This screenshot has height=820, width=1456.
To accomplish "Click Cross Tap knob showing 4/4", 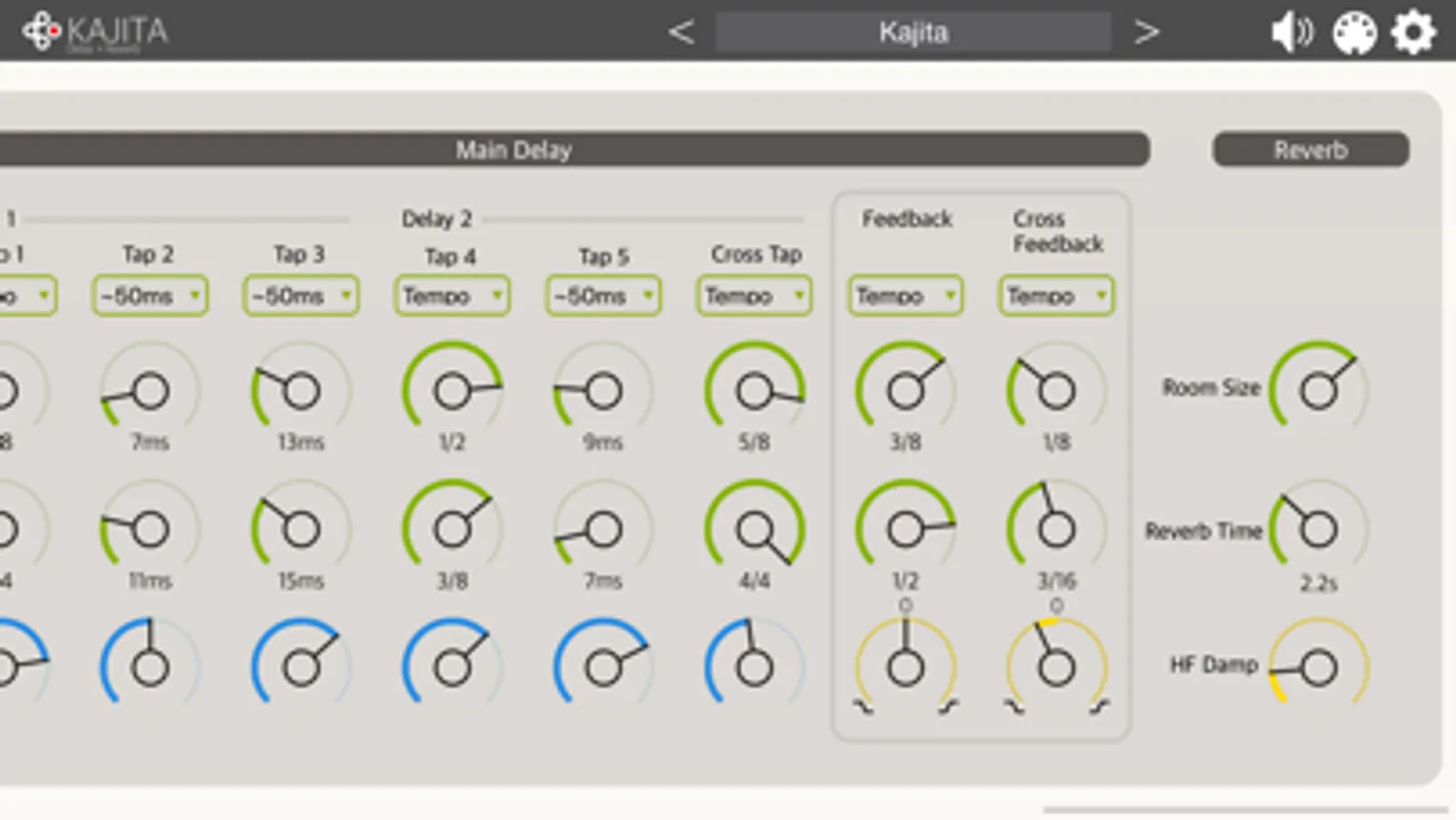I will (754, 528).
